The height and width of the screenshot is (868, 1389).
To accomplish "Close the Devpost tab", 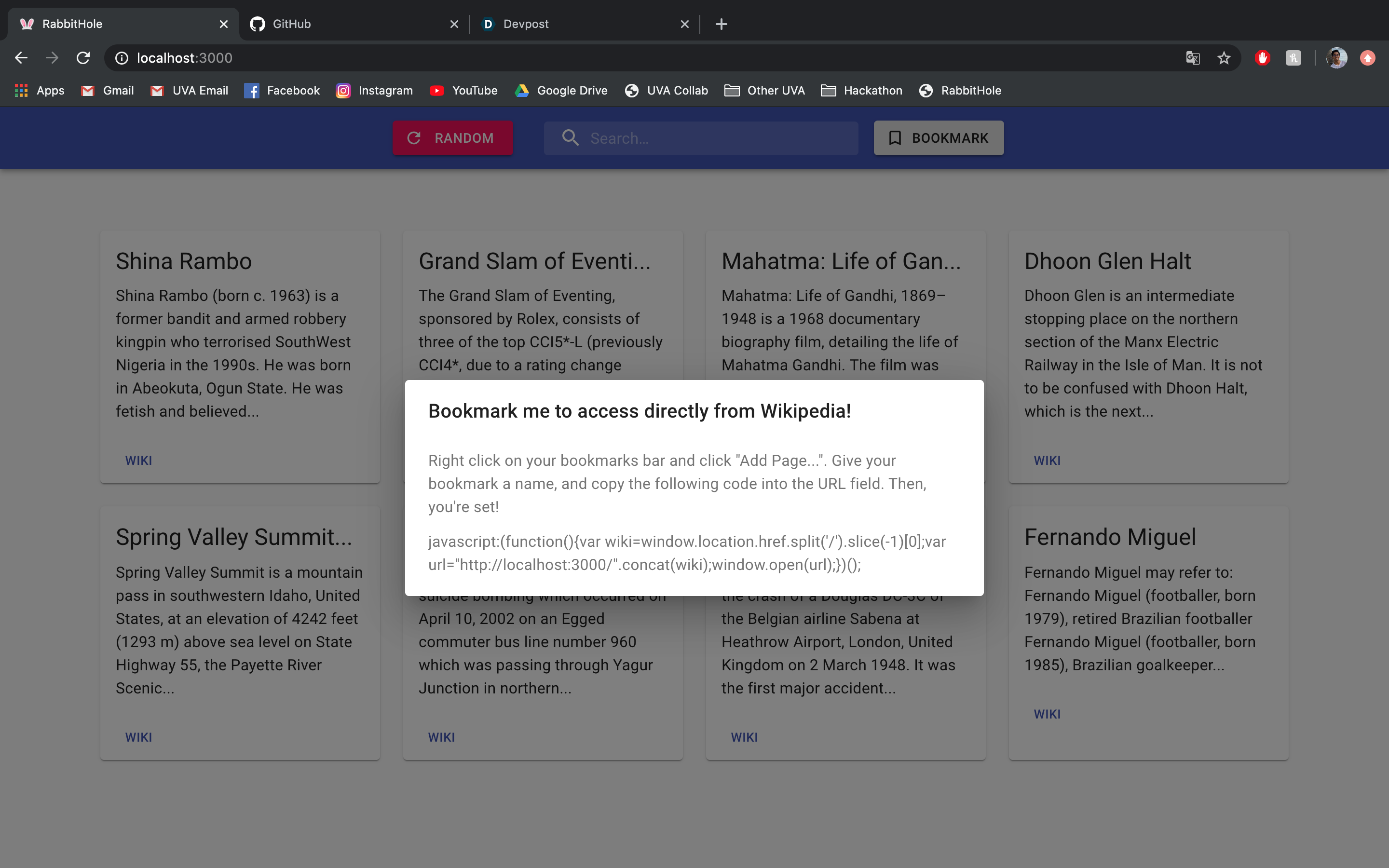I will [x=684, y=24].
